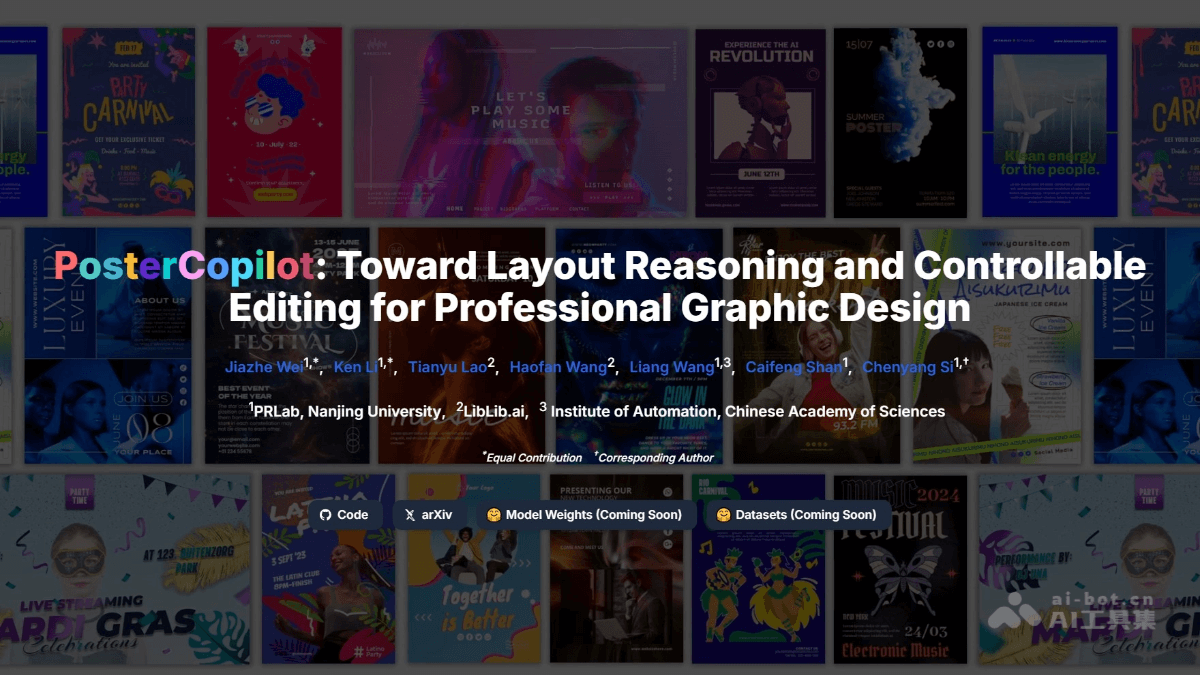Select the 'Presenting Our' dark poster thumbnail

click(617, 569)
